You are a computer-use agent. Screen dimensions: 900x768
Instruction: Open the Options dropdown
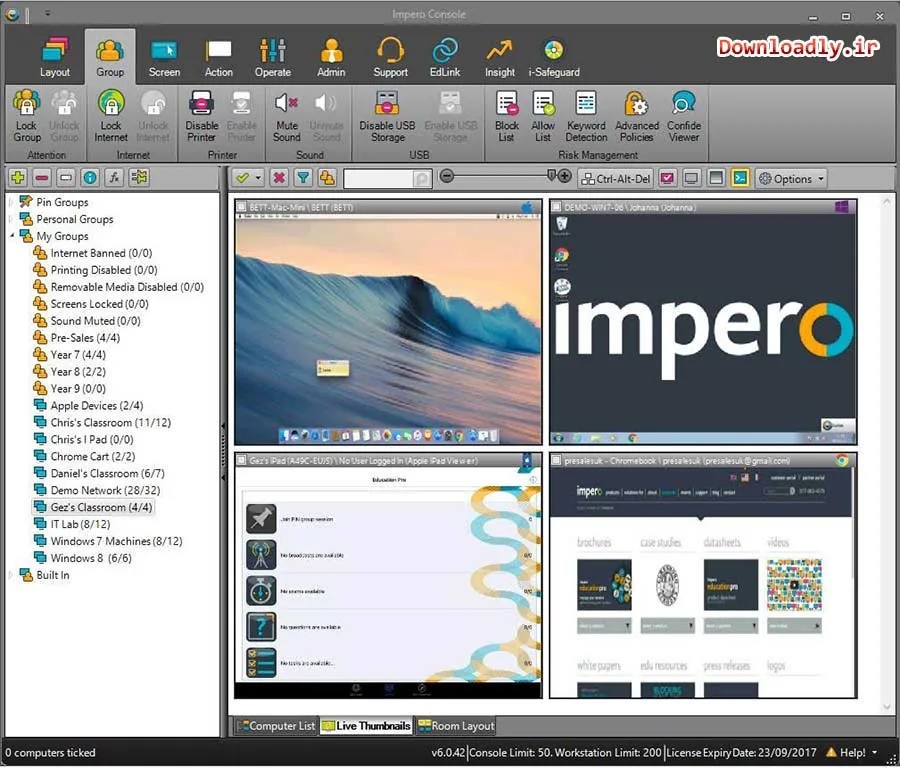pyautogui.click(x=792, y=179)
